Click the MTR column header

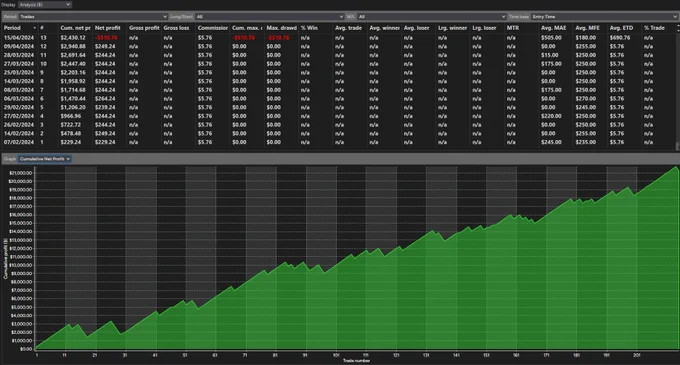coord(521,28)
